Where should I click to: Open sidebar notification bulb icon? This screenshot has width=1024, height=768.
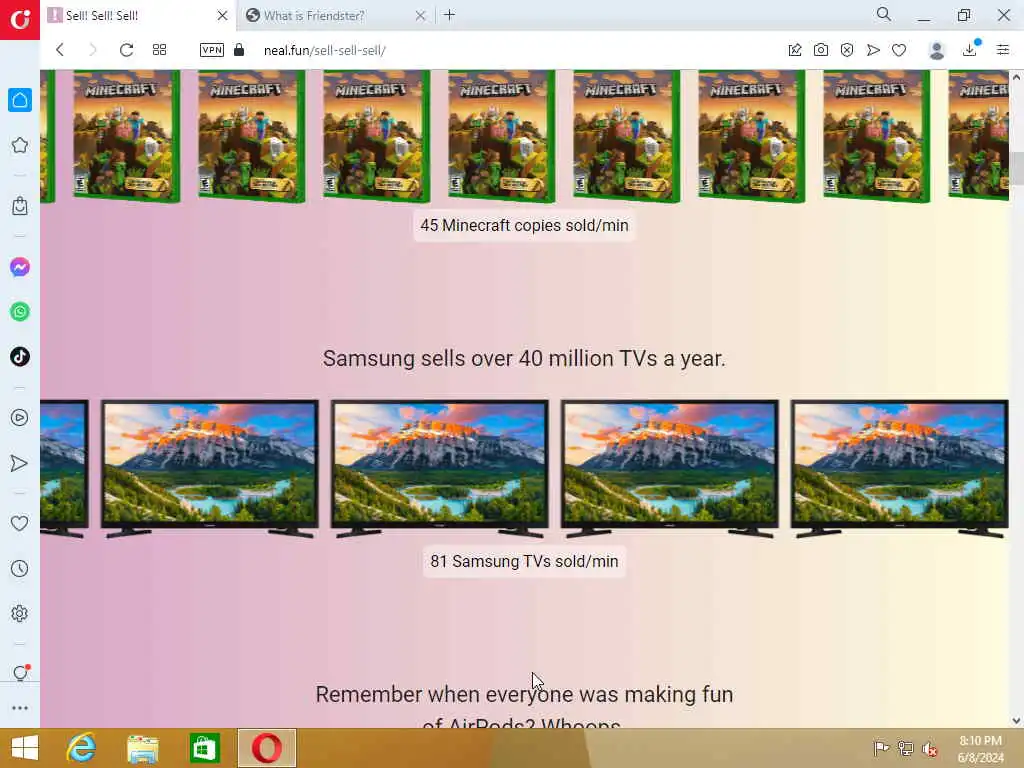(20, 673)
